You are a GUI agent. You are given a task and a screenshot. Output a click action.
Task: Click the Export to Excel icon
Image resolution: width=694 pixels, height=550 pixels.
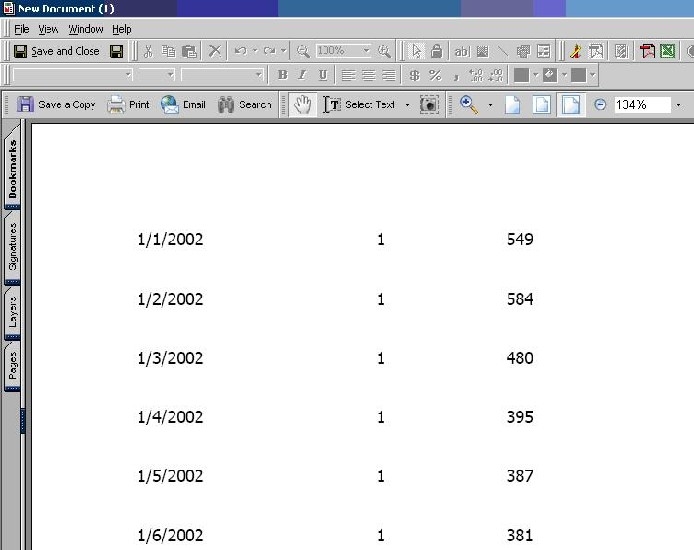click(667, 51)
